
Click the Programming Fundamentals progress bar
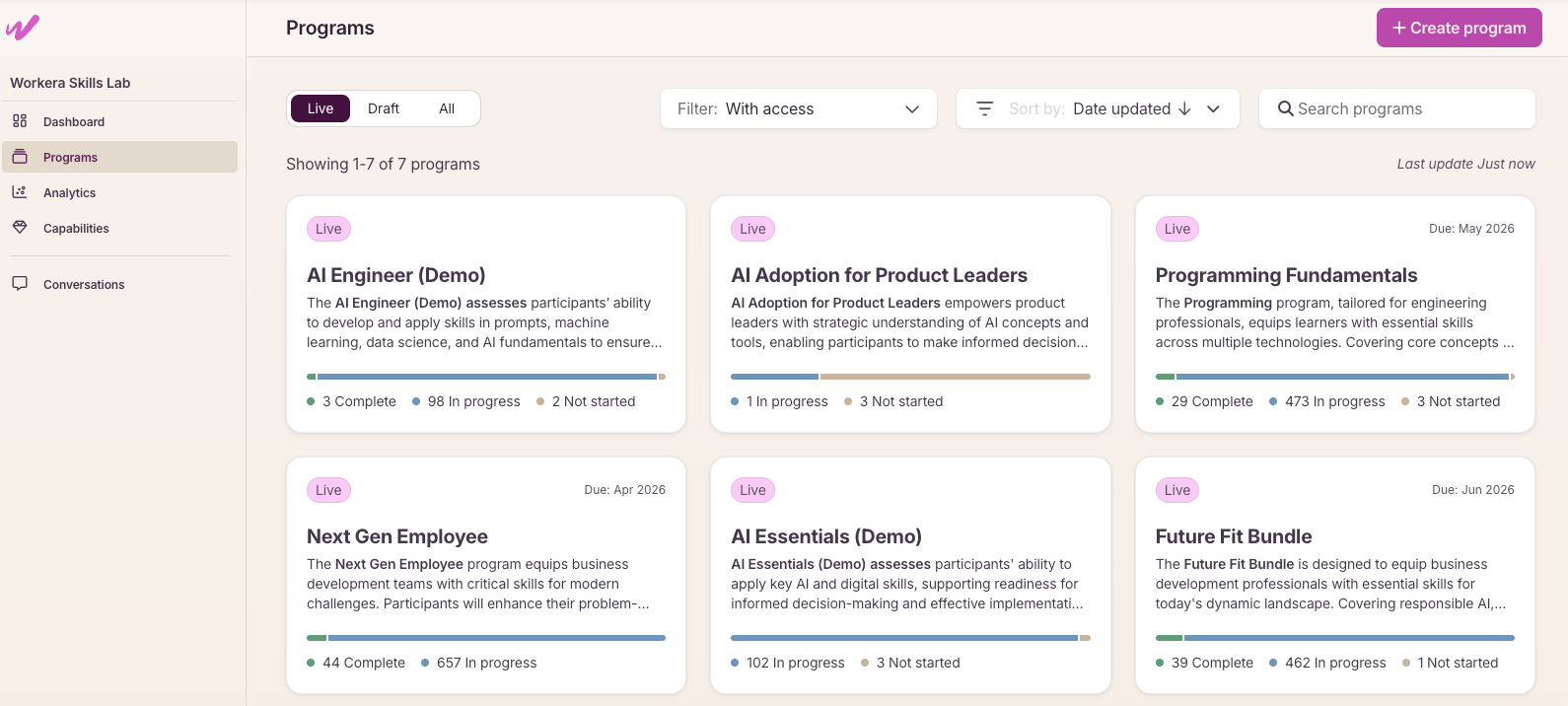(x=1335, y=377)
